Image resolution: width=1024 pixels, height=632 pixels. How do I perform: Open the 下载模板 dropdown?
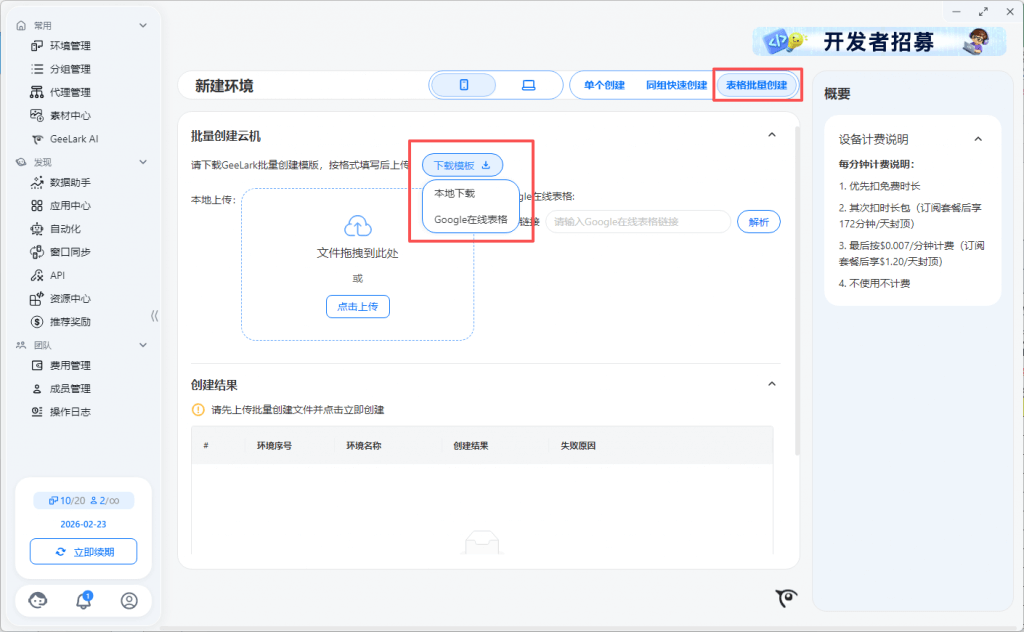[462, 165]
